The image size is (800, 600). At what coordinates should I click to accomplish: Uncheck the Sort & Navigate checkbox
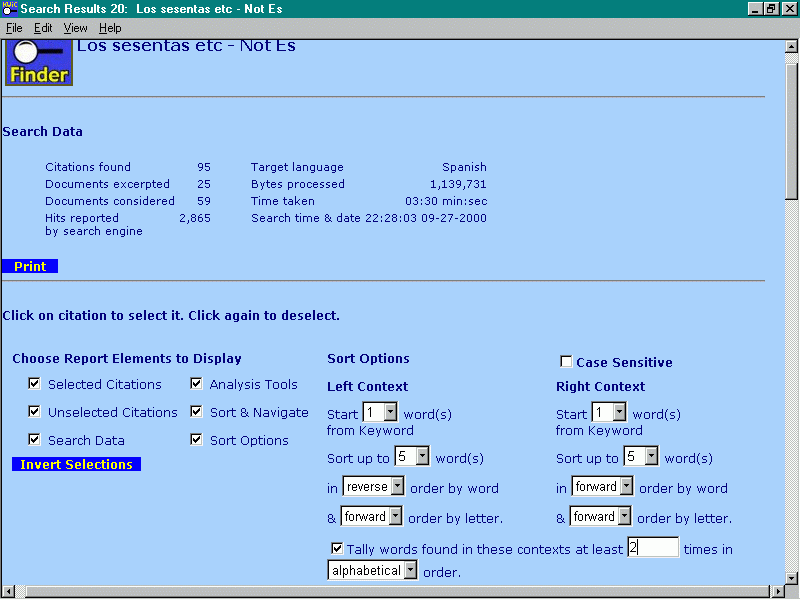click(x=196, y=412)
